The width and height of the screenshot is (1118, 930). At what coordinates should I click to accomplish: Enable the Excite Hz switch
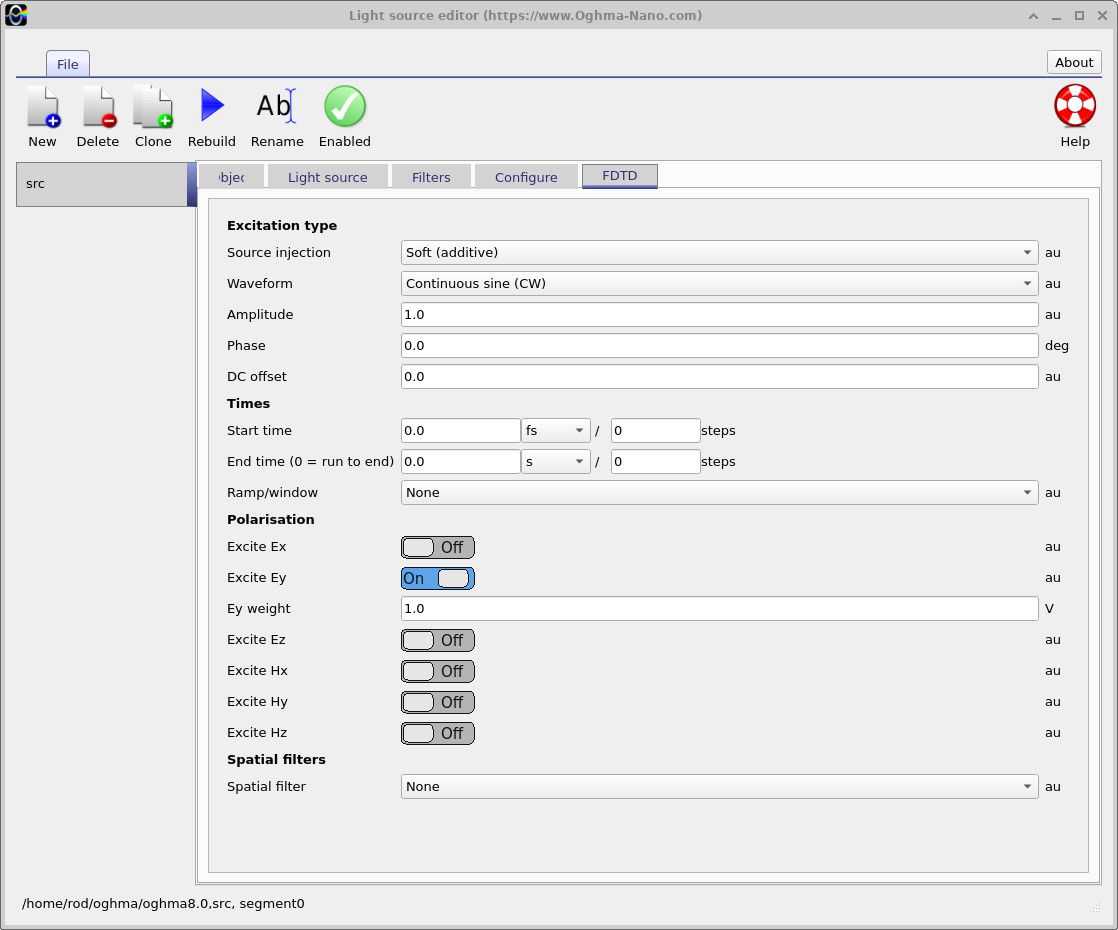tap(437, 733)
